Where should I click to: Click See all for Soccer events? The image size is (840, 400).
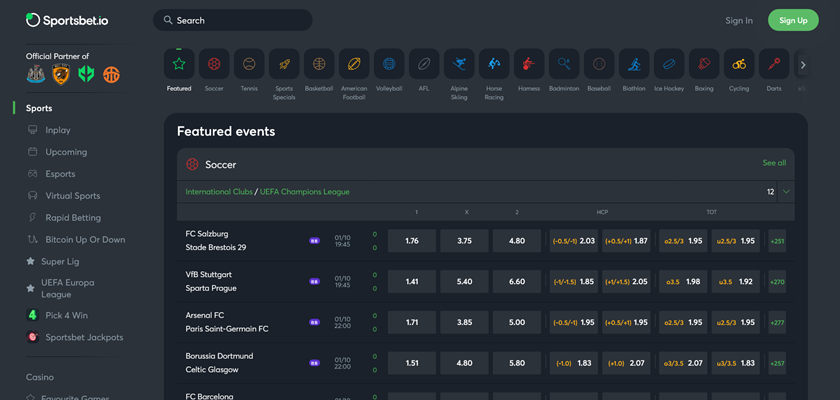(x=774, y=163)
